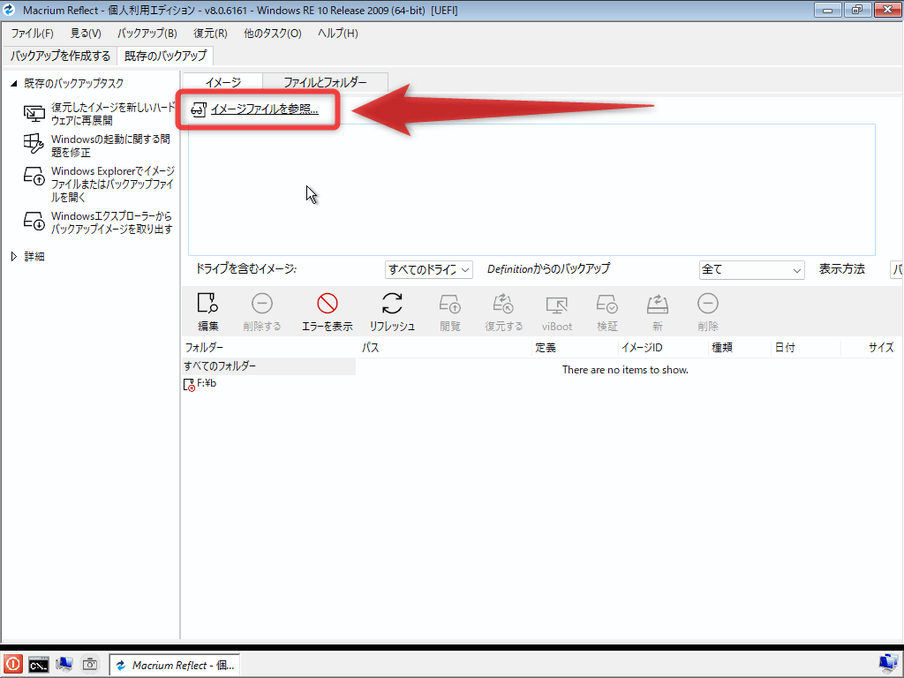Open the バックアップ(B) menu
The width and height of the screenshot is (904, 678).
(147, 33)
